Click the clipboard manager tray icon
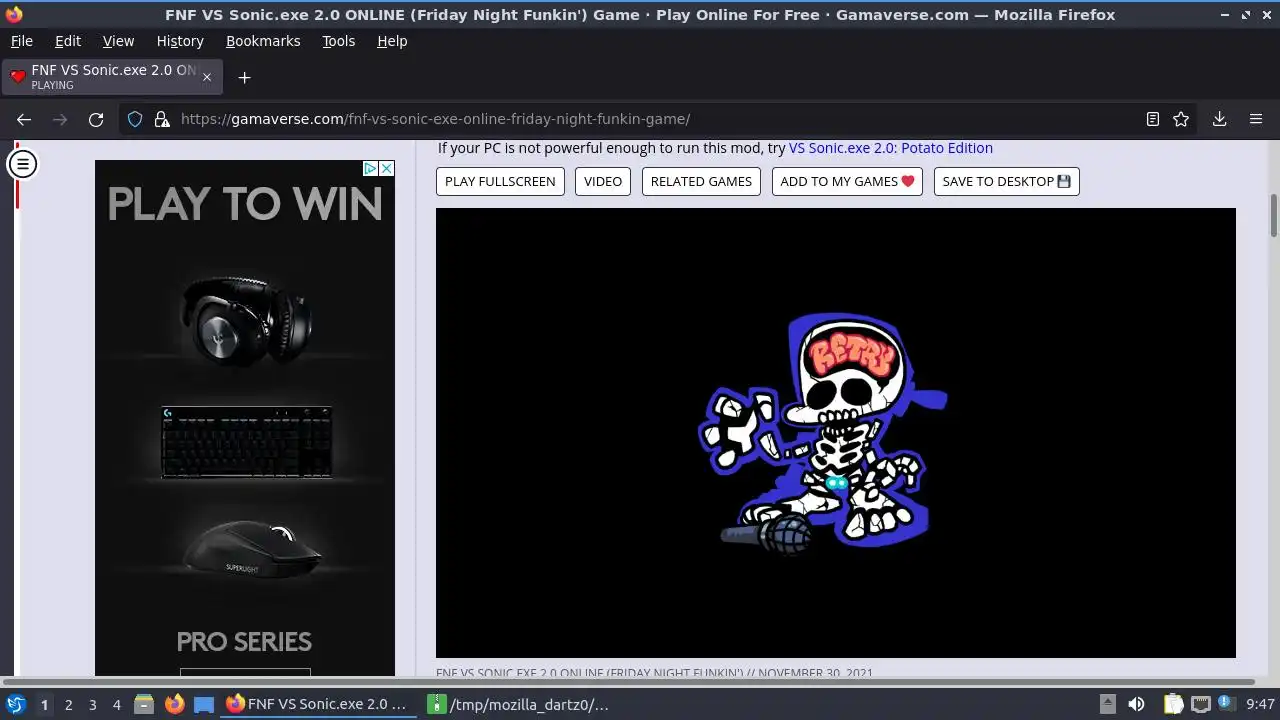This screenshot has height=720, width=1280. [1173, 704]
